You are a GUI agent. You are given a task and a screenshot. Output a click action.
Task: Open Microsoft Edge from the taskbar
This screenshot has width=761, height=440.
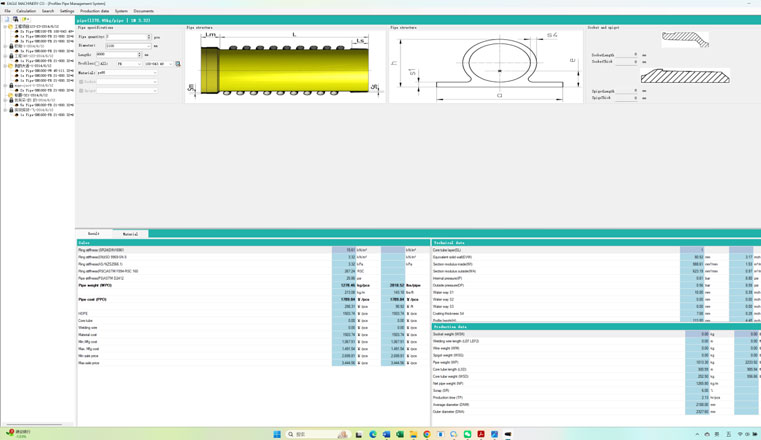pyautogui.click(x=373, y=434)
